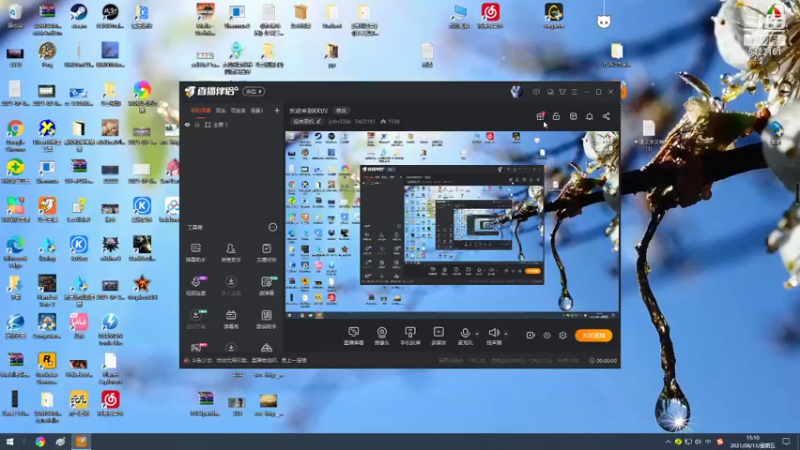Switch to the 场景1 scene tab

(257, 110)
